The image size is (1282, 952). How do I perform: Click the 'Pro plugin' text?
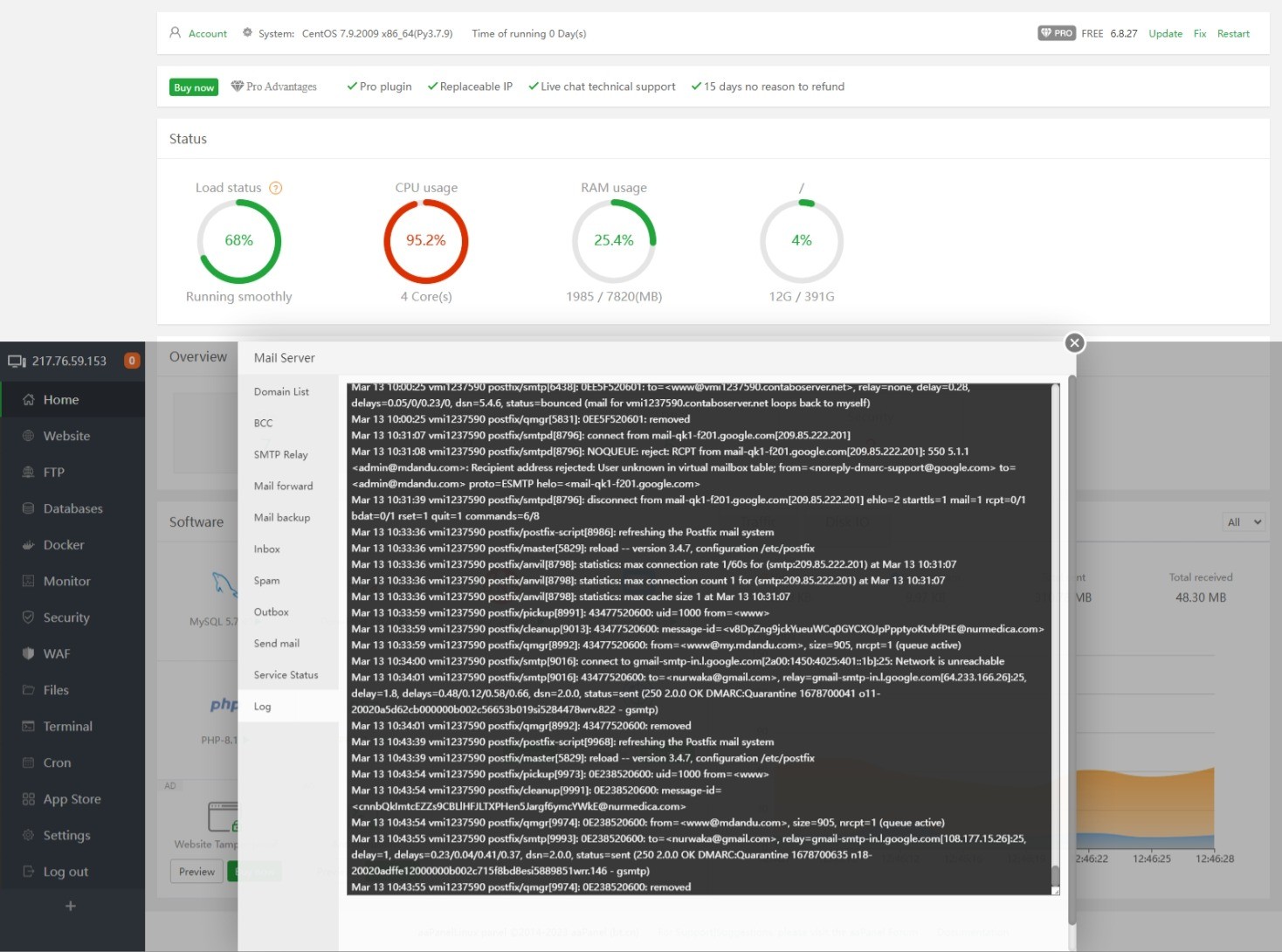pos(386,86)
